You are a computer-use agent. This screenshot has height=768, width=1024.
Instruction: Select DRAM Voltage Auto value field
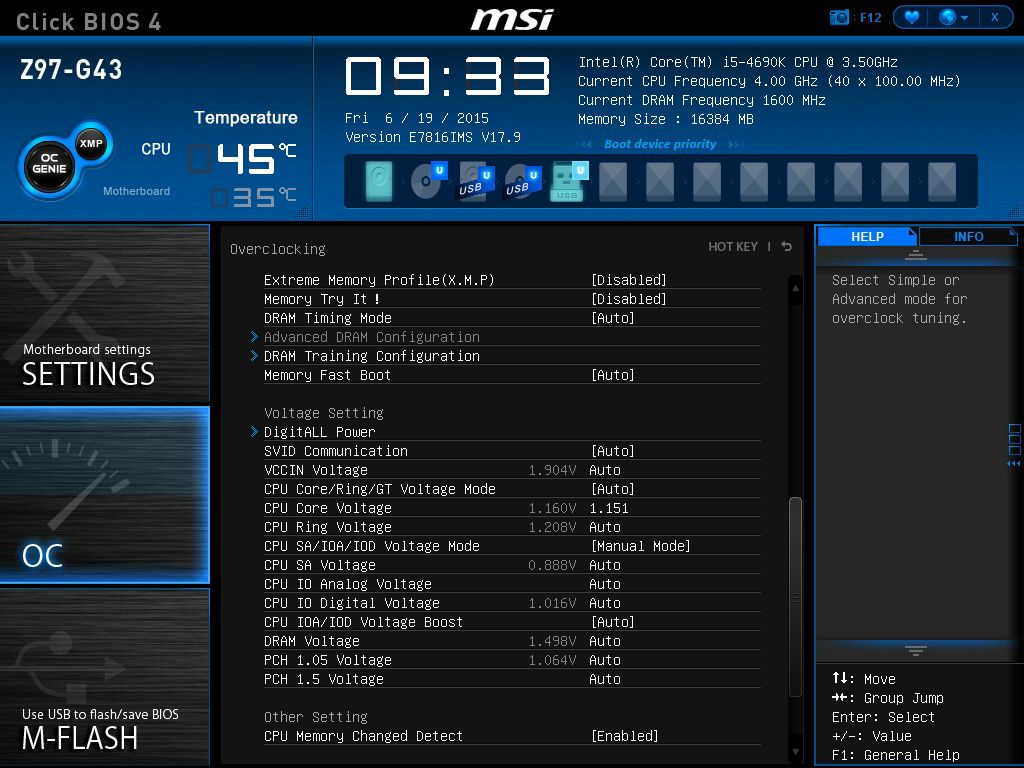[x=605, y=640]
